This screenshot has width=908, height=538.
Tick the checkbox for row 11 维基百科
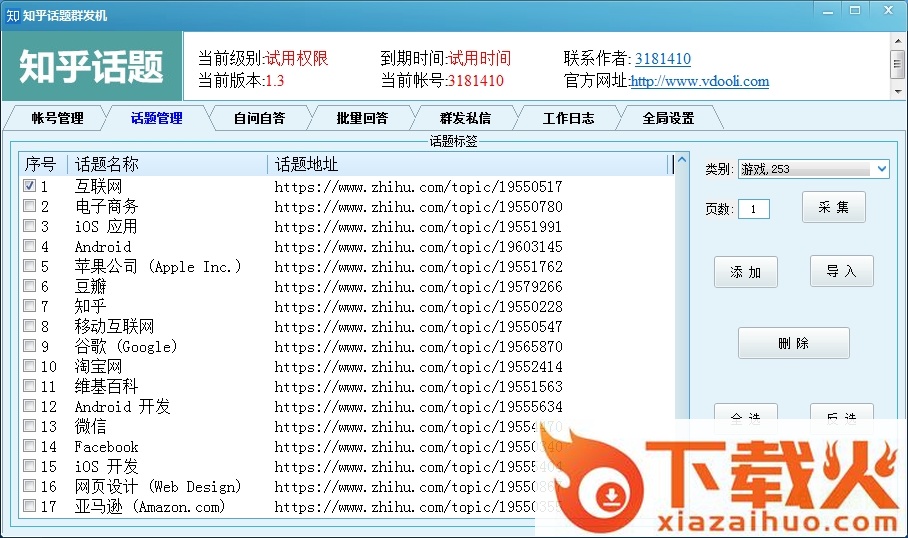[x=30, y=386]
